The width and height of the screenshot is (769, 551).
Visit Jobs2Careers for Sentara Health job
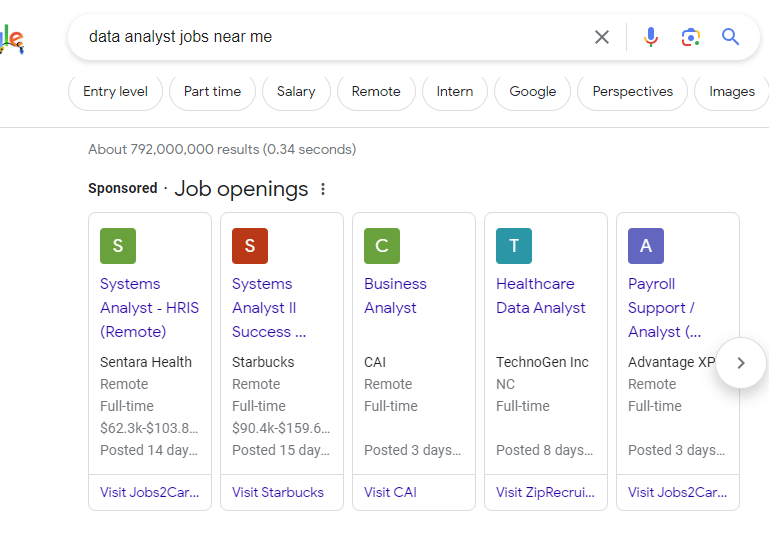click(x=150, y=492)
